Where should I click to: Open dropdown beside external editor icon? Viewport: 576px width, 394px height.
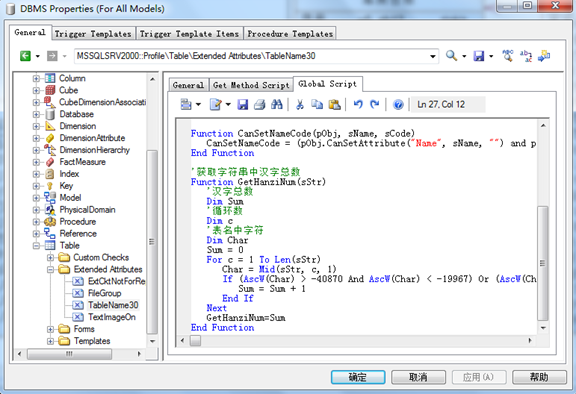(x=228, y=105)
